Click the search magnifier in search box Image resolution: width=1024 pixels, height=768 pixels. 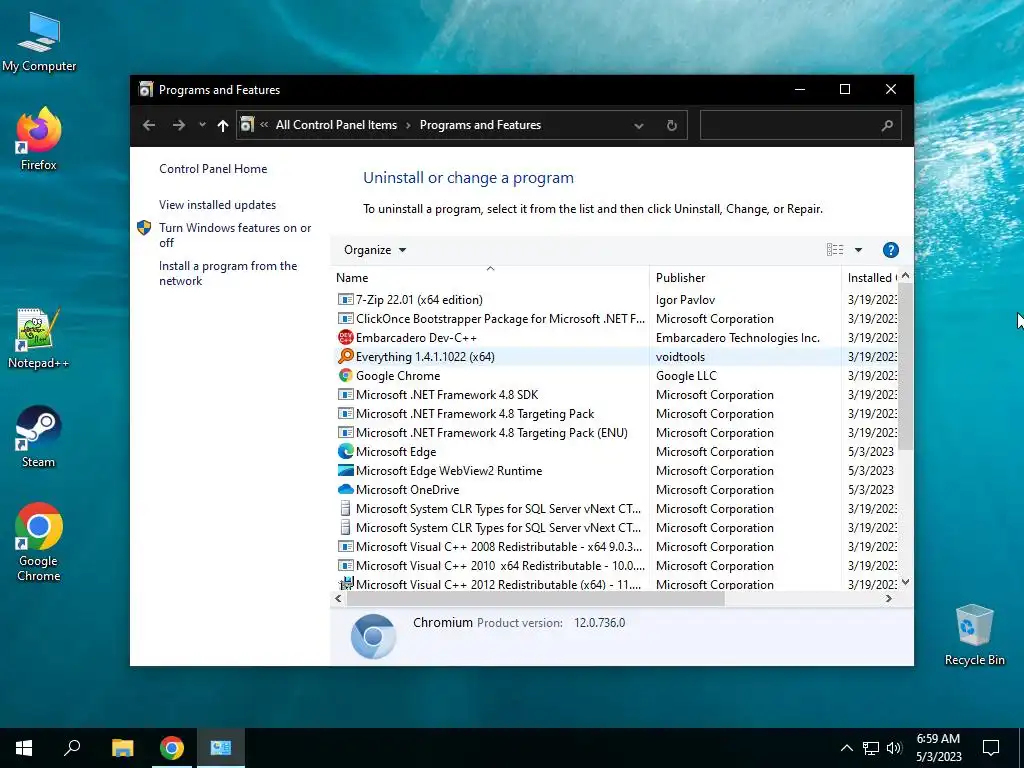(886, 125)
